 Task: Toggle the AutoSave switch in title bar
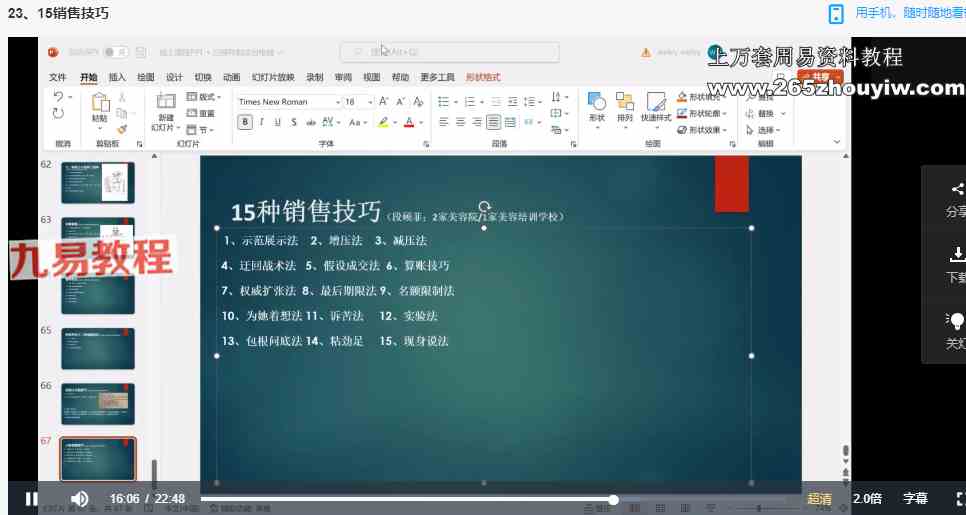point(114,52)
